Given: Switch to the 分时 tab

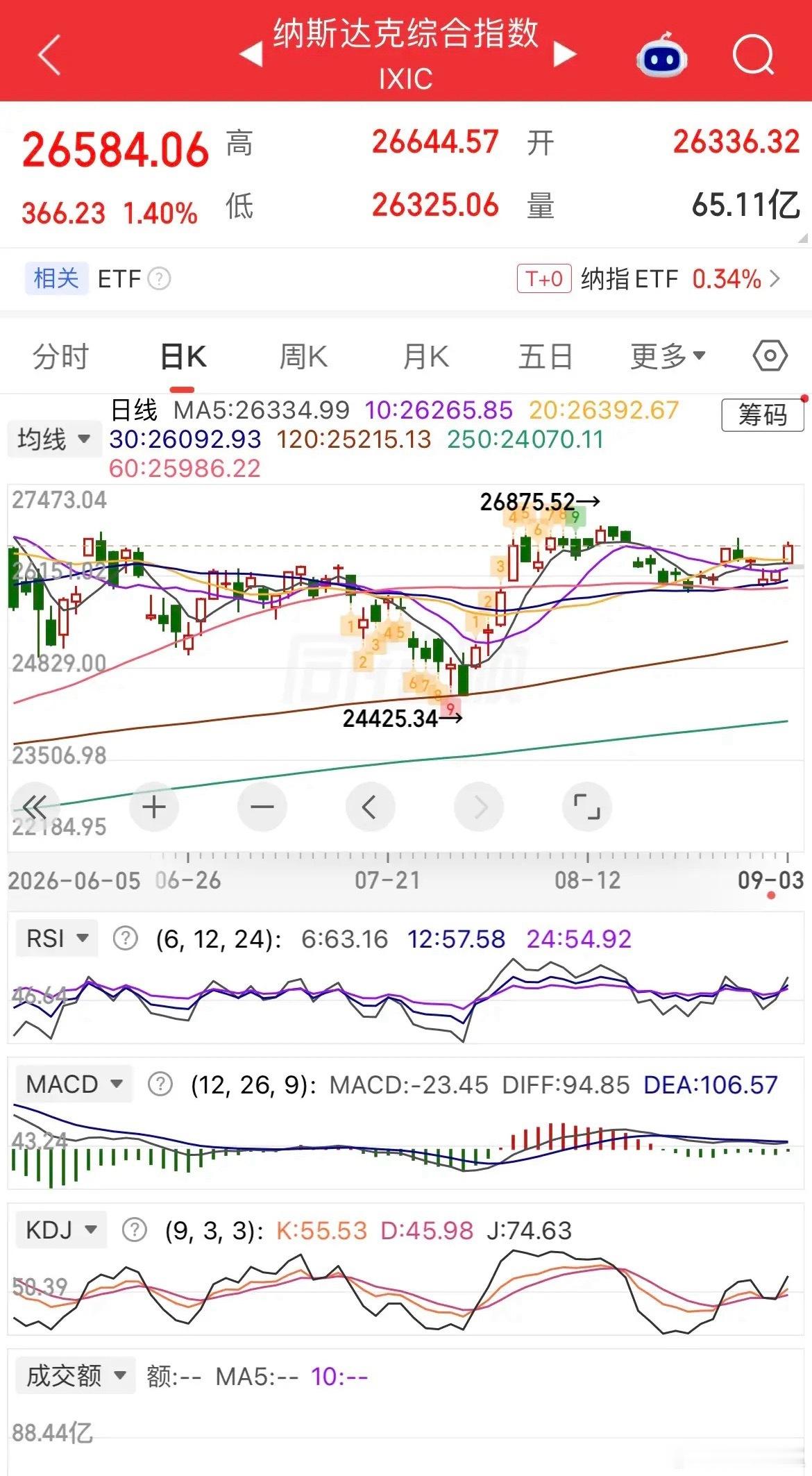Looking at the screenshot, I should pos(61,356).
